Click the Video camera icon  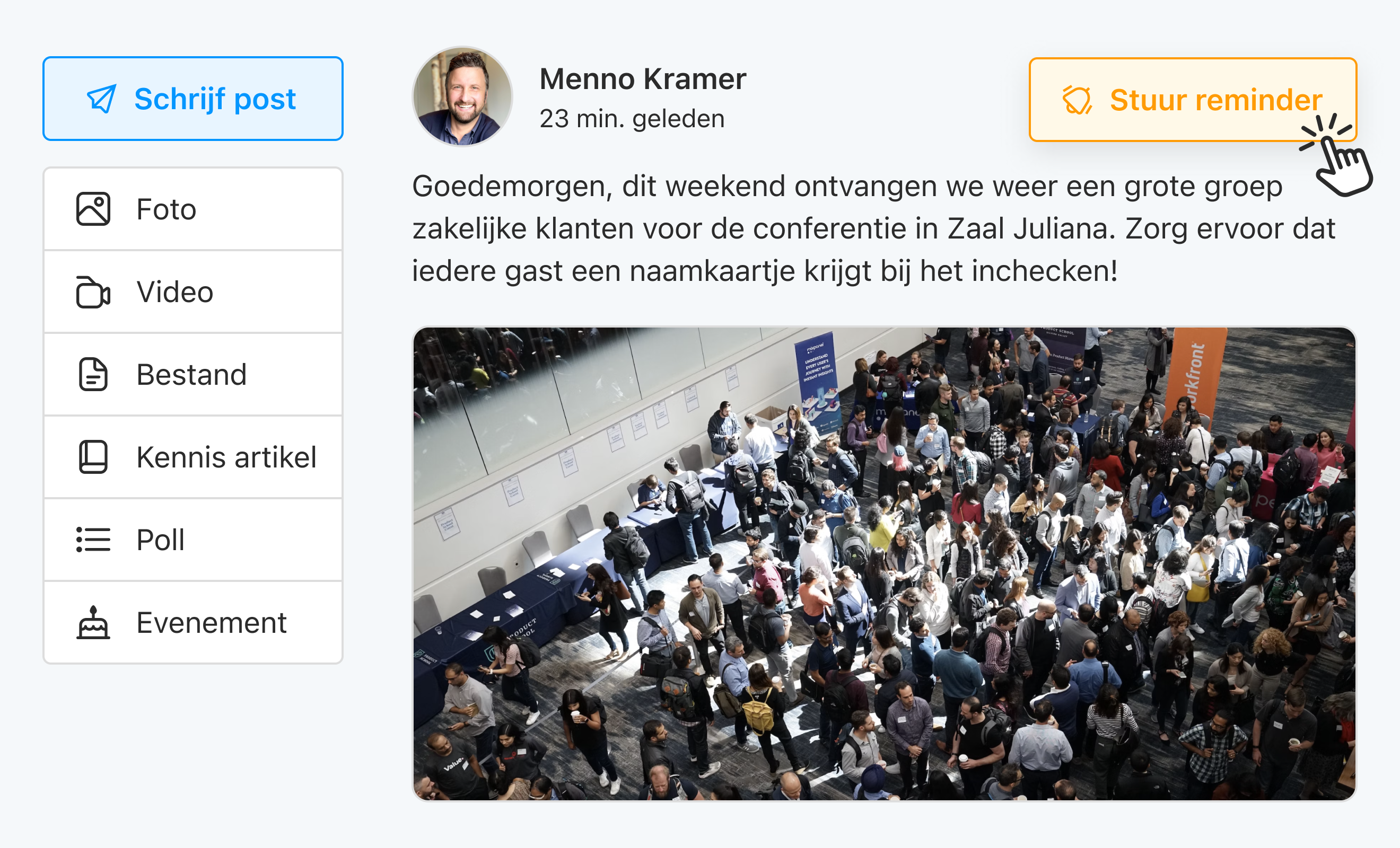point(93,291)
